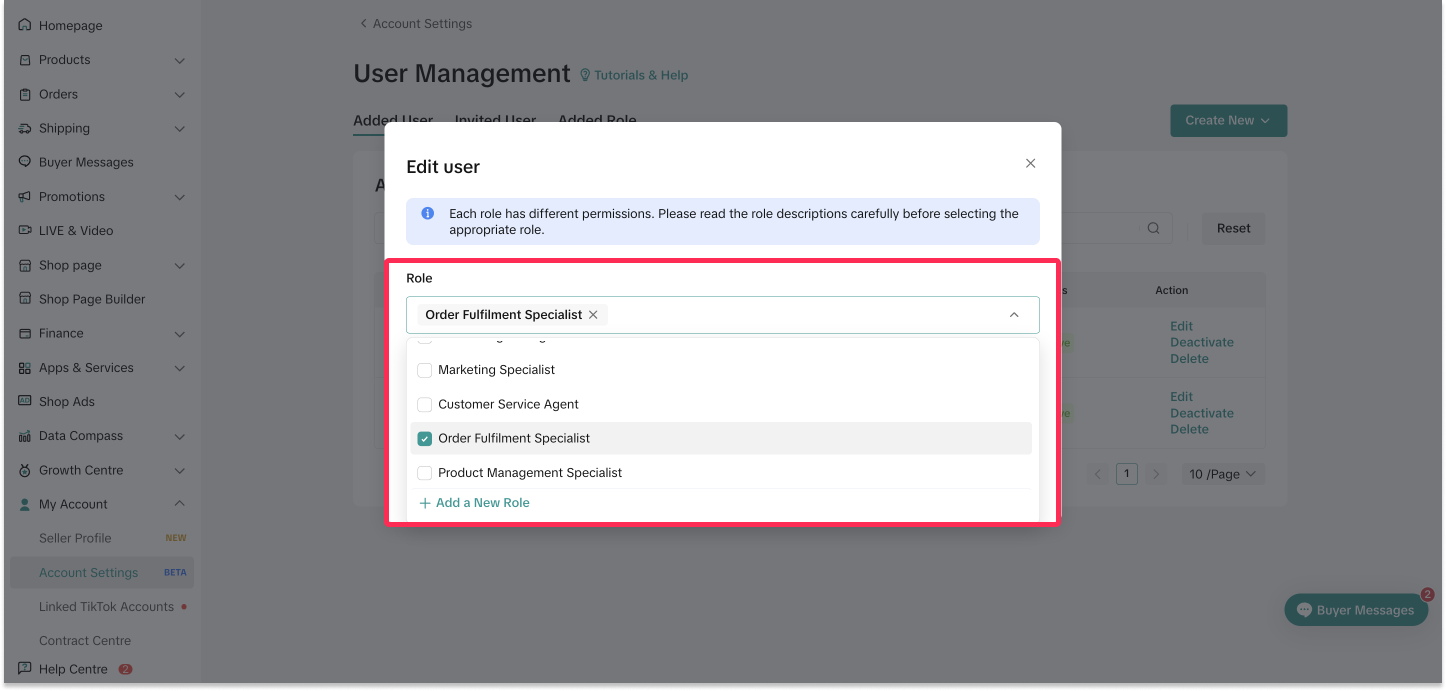Remove the Order Fulfilment Specialist tag
The height and width of the screenshot is (691, 1446).
tap(593, 315)
